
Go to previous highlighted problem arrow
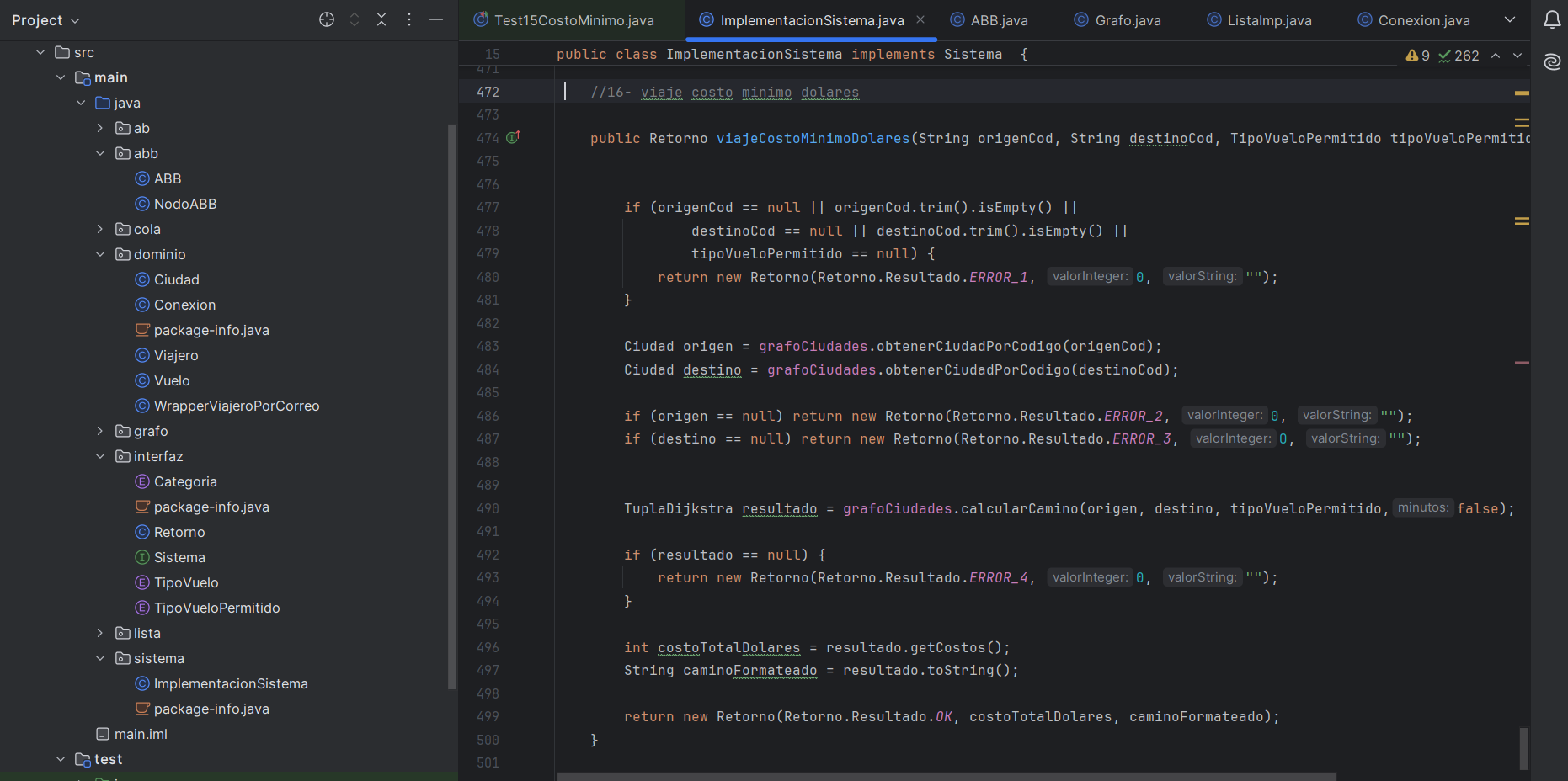point(1496,56)
